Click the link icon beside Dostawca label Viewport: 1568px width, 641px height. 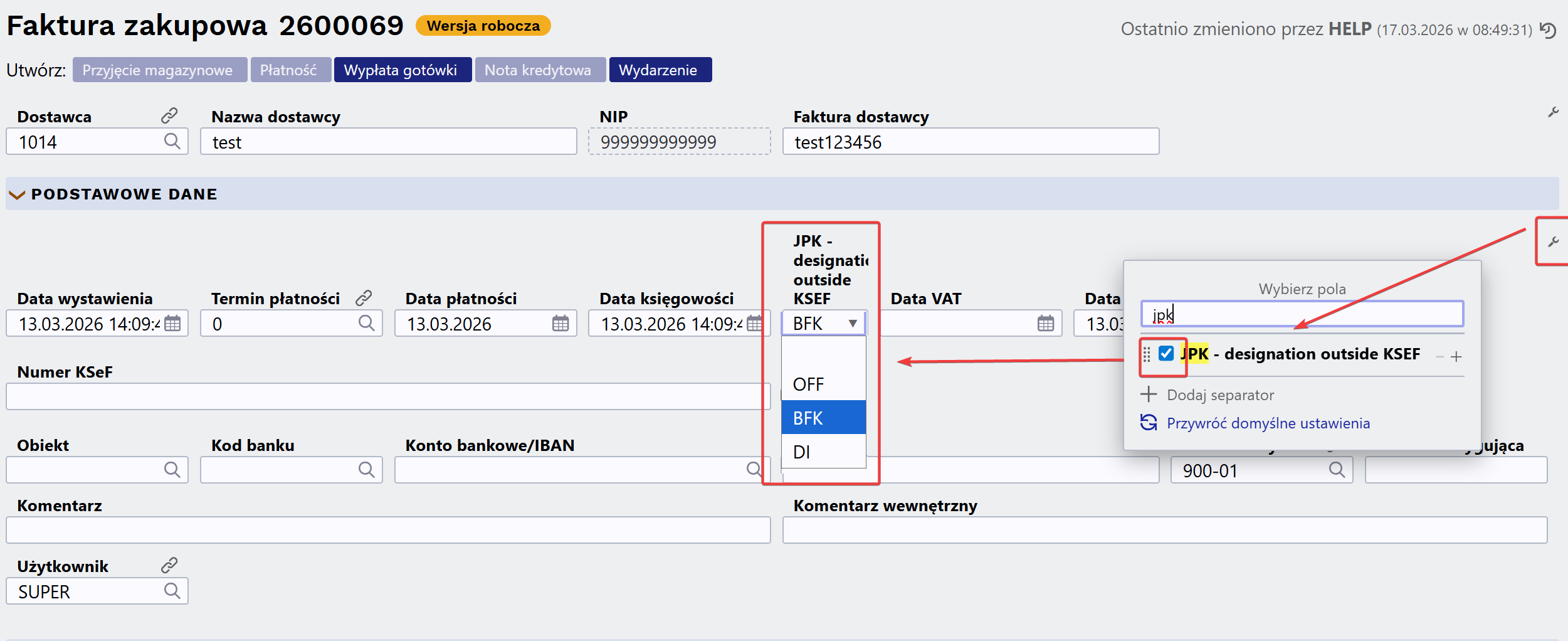pyautogui.click(x=169, y=115)
